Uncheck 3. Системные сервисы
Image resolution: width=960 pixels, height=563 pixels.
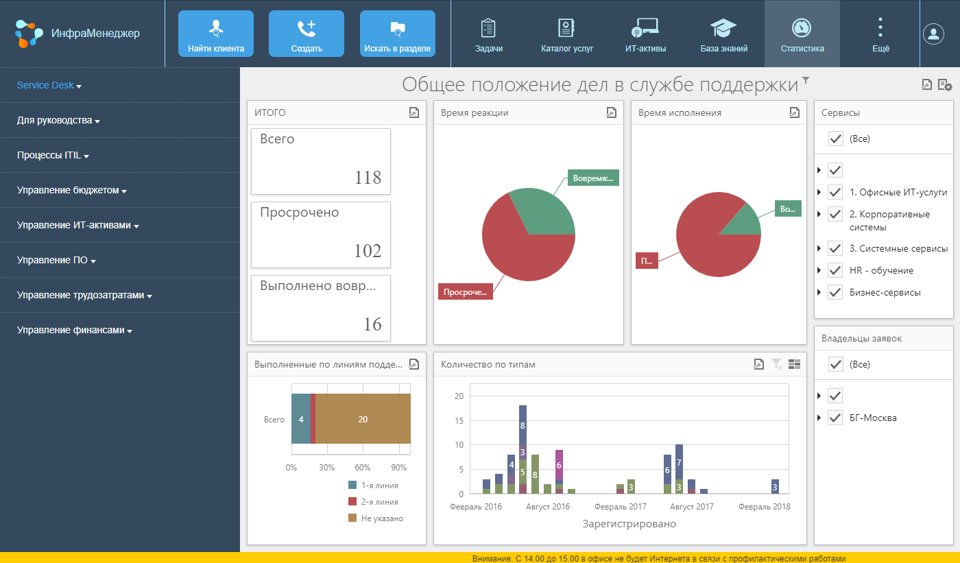tap(835, 248)
